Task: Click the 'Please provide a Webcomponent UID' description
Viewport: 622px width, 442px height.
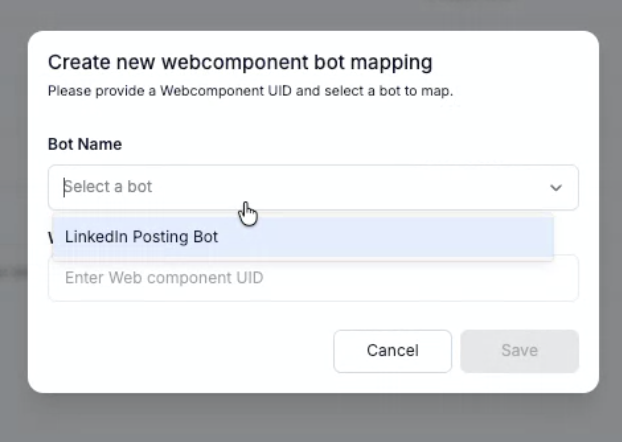Action: coord(250,91)
